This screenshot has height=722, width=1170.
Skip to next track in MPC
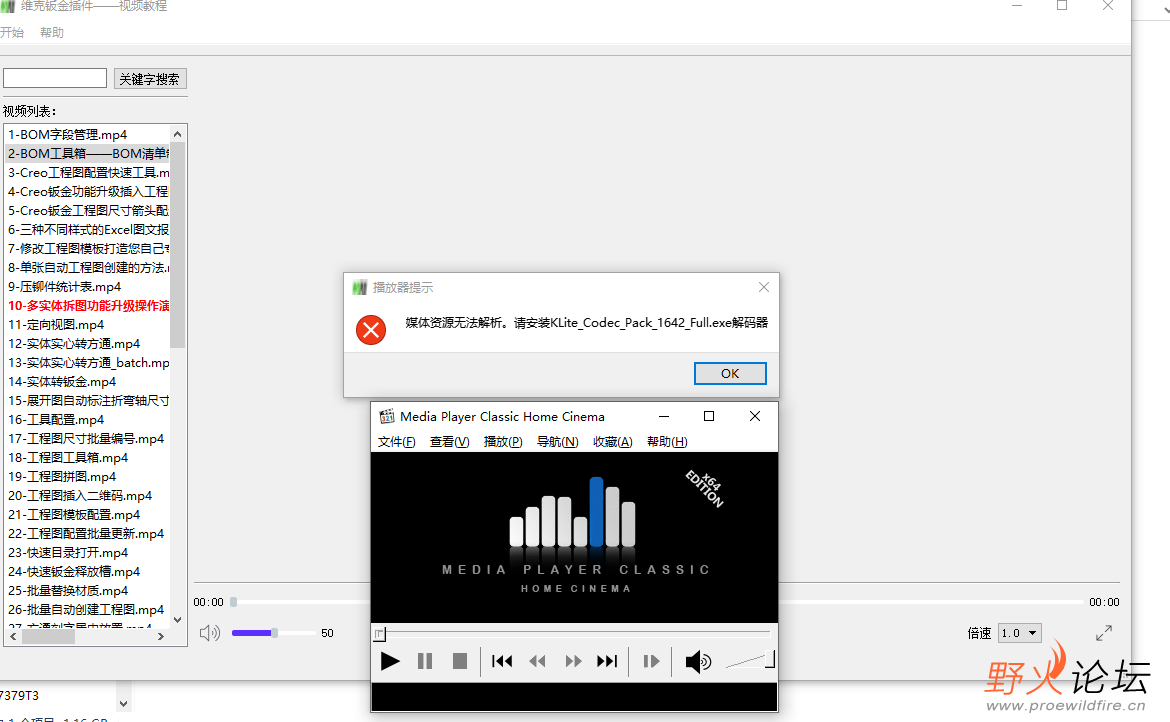tap(607, 662)
